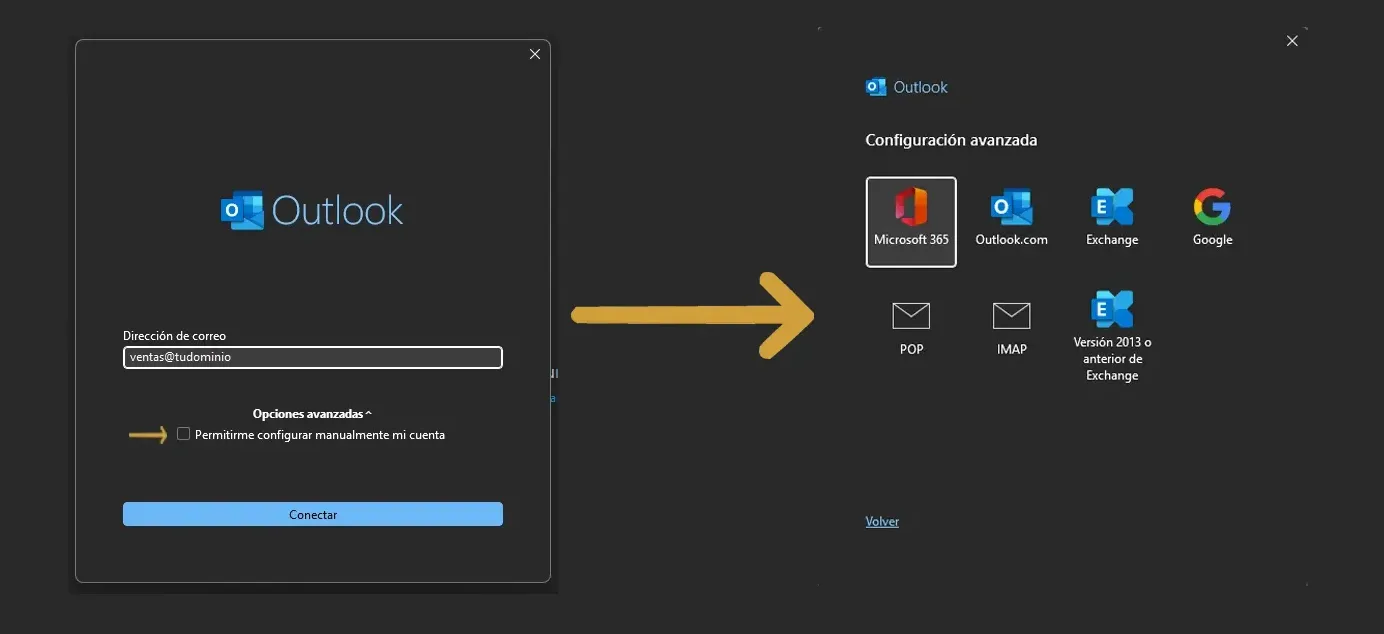The width and height of the screenshot is (1384, 634).
Task: Choose the IMAP protocol envelope icon
Action: pos(1011,315)
